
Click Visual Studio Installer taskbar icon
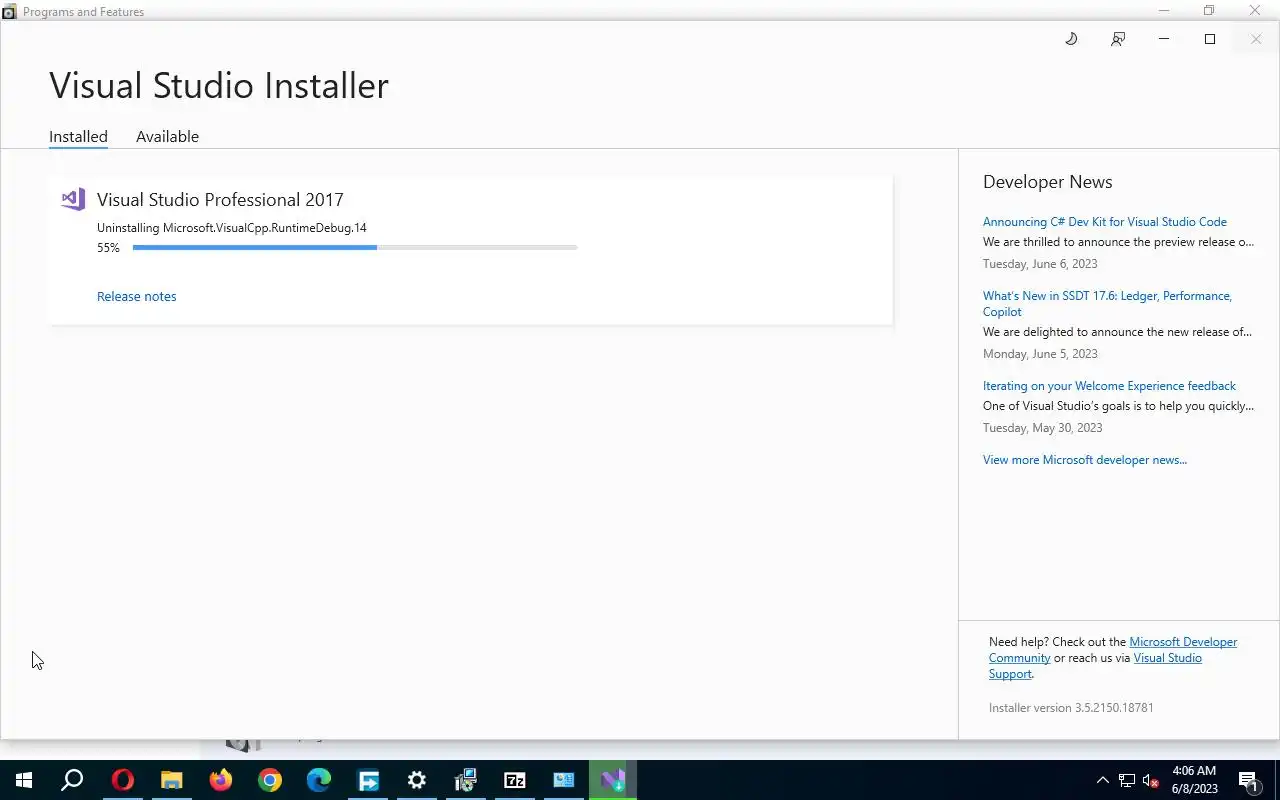[x=613, y=780]
